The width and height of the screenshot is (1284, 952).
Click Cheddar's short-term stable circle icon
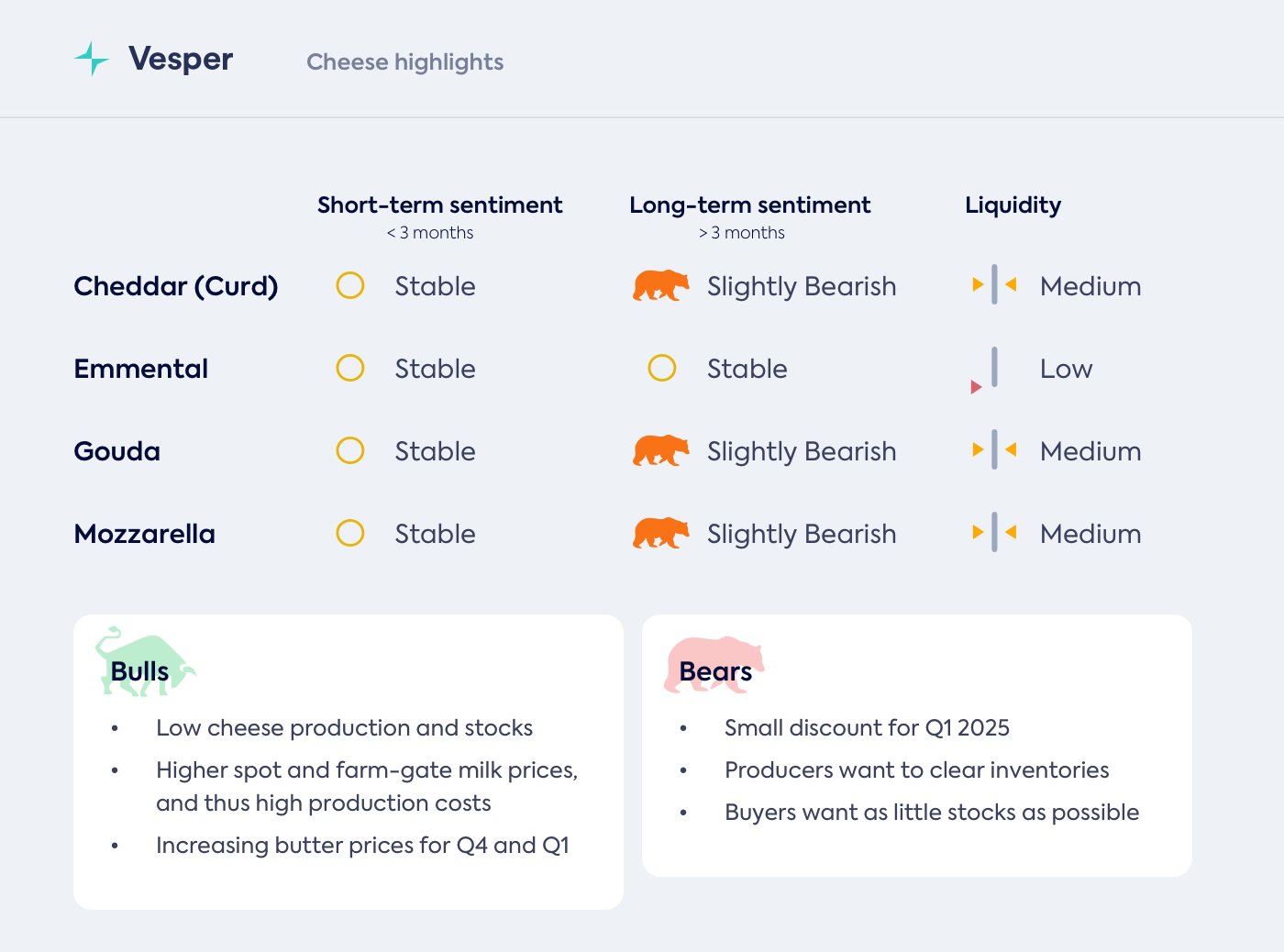(350, 286)
